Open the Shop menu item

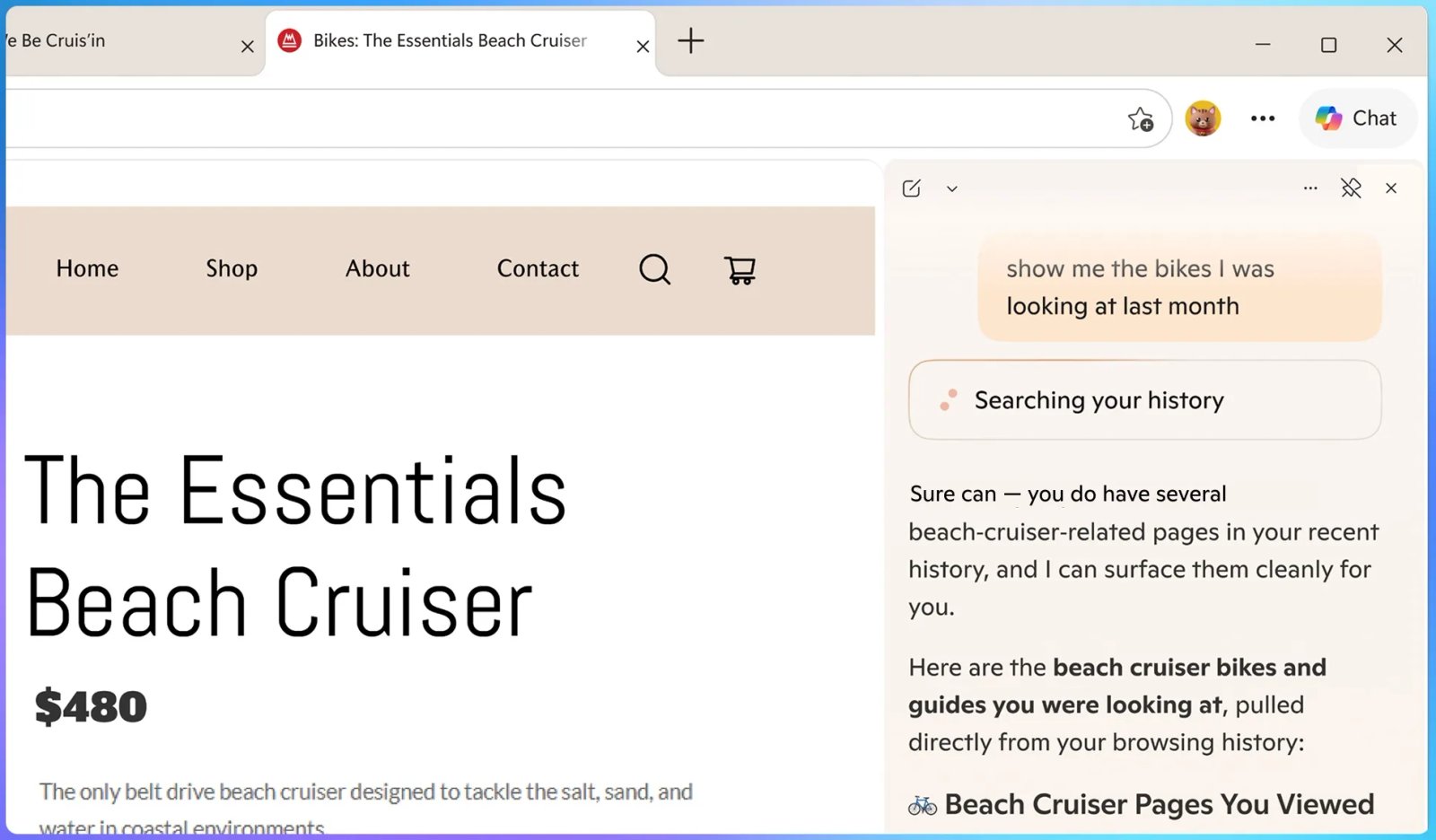tap(232, 268)
